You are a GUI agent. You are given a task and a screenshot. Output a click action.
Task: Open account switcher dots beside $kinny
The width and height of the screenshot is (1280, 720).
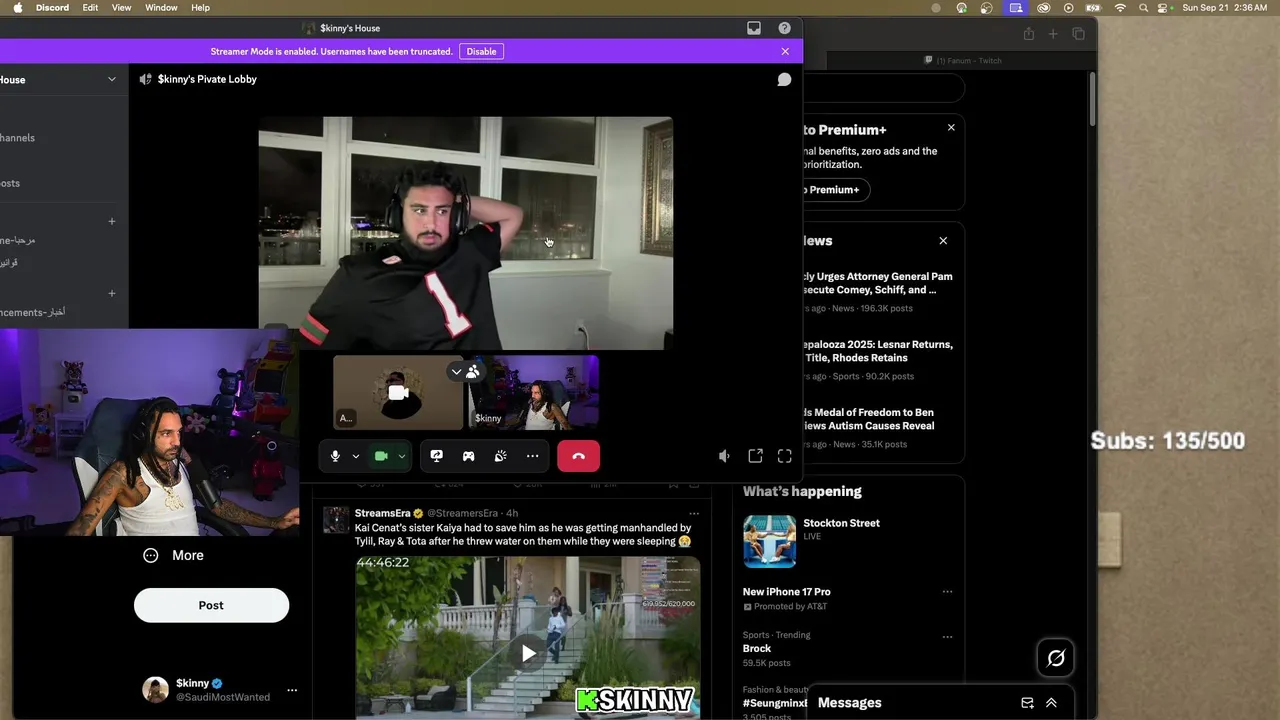coord(292,690)
